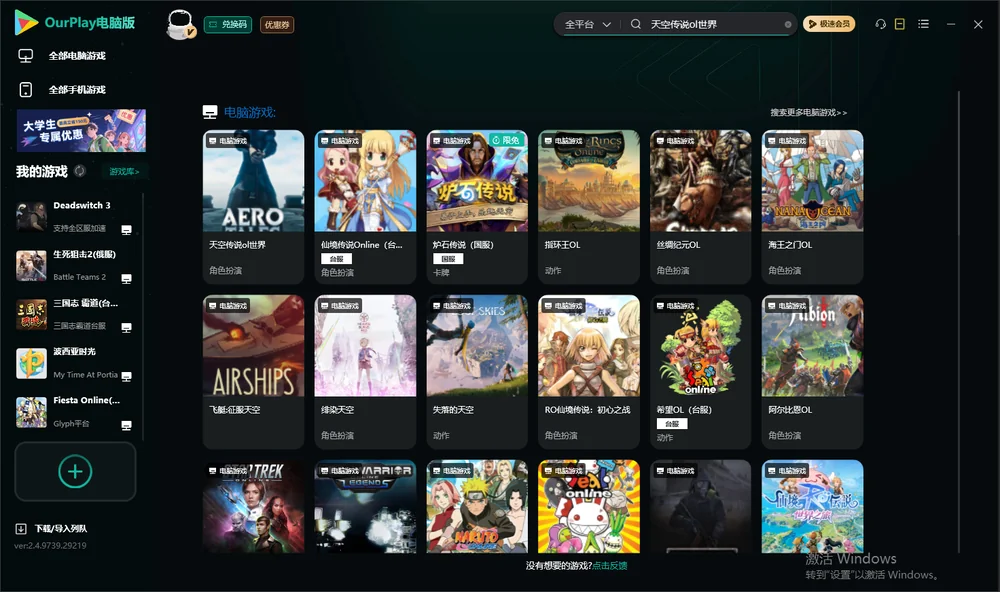Click the search magnifier icon

(636, 24)
